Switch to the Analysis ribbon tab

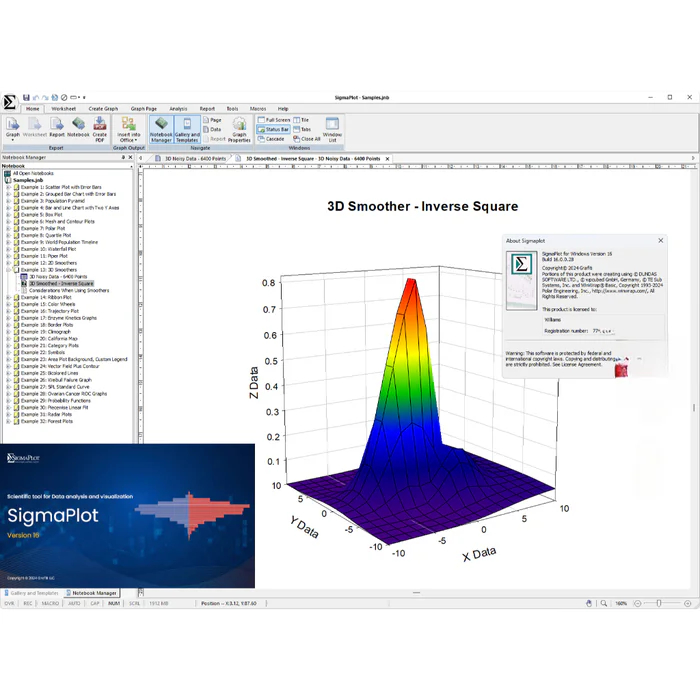(x=178, y=108)
